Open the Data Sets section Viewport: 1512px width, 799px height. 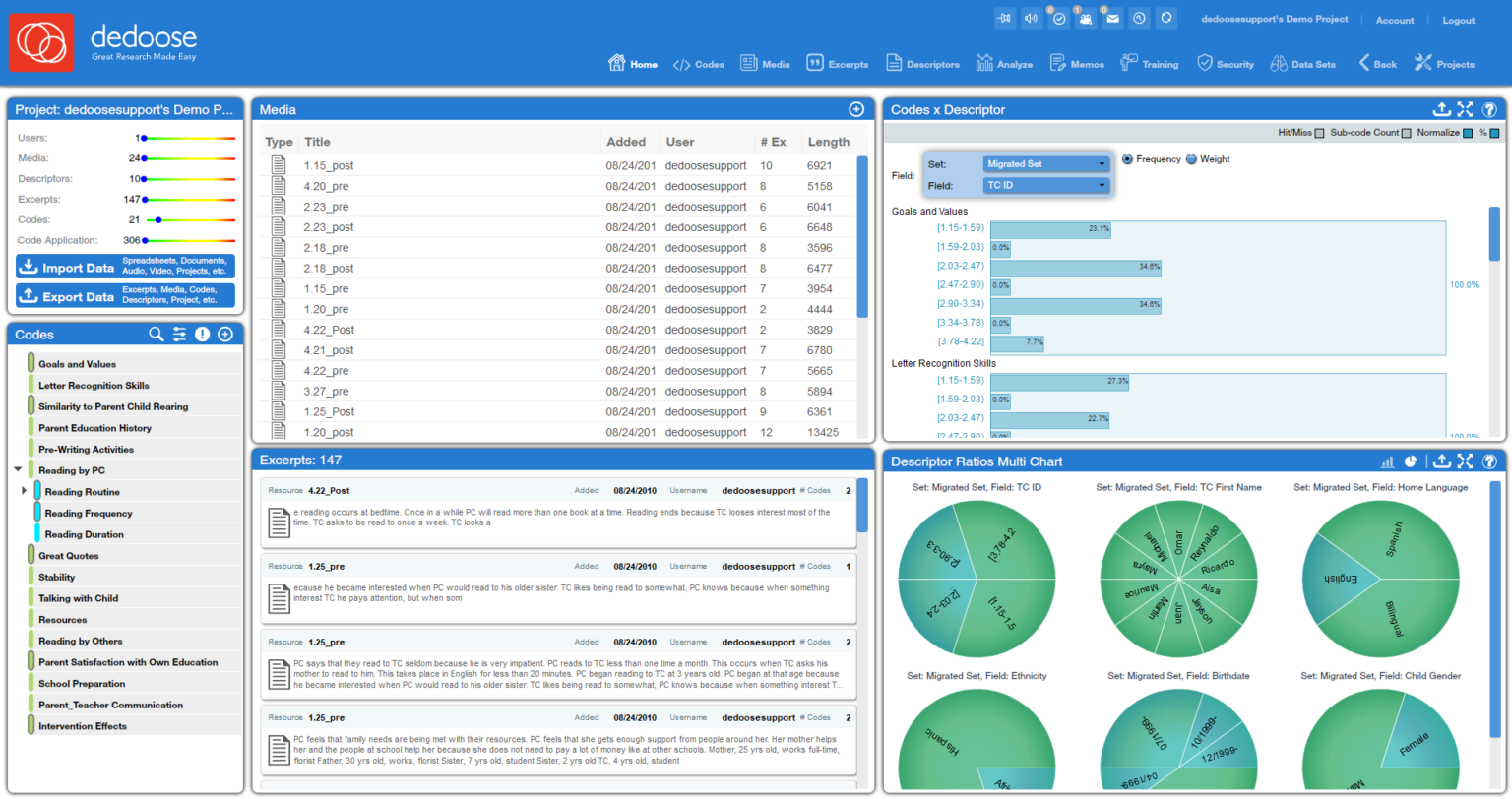(x=1303, y=63)
